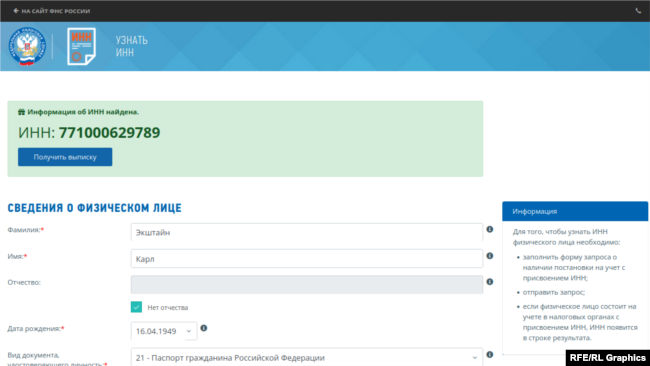This screenshot has width=650, height=366.
Task: Go back to the FNS Russia site link
Action: point(52,11)
